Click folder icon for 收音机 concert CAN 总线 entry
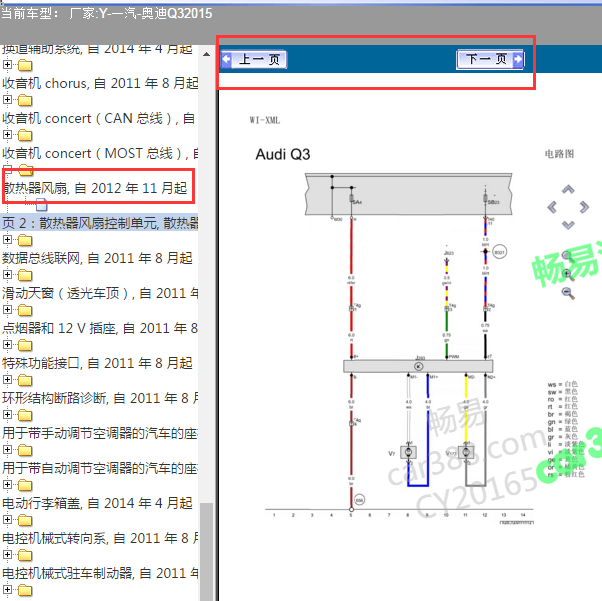Screen dimensions: 602x601 pos(25,100)
